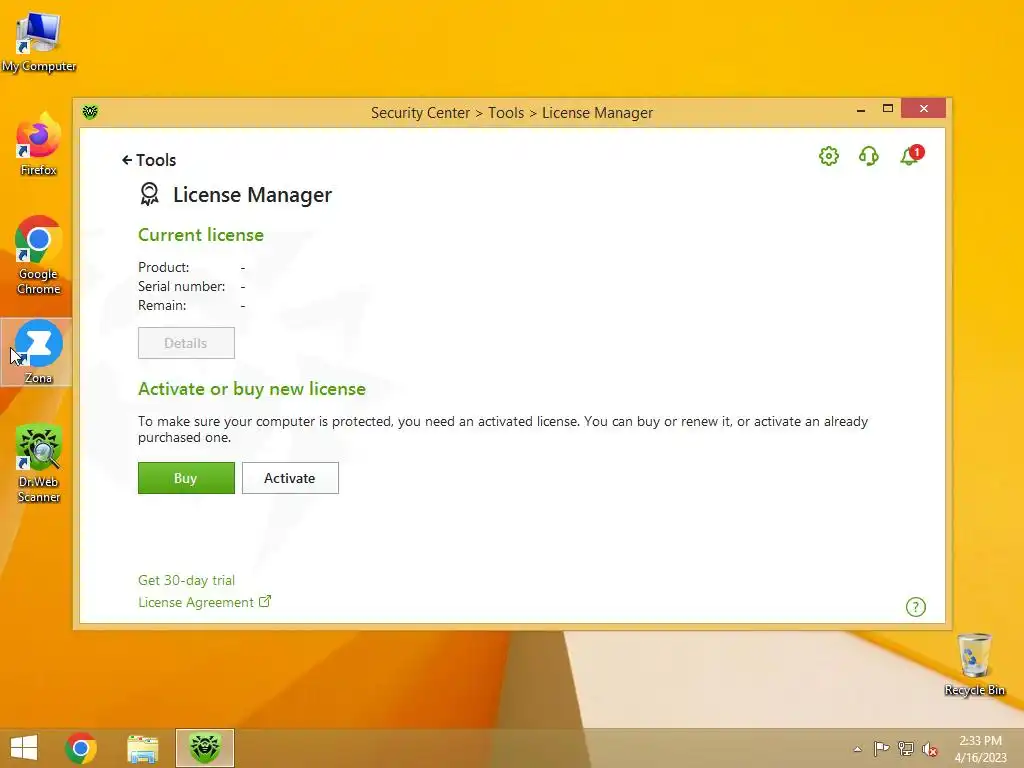Open support via the headset icon
This screenshot has height=768, width=1024.
coord(869,156)
